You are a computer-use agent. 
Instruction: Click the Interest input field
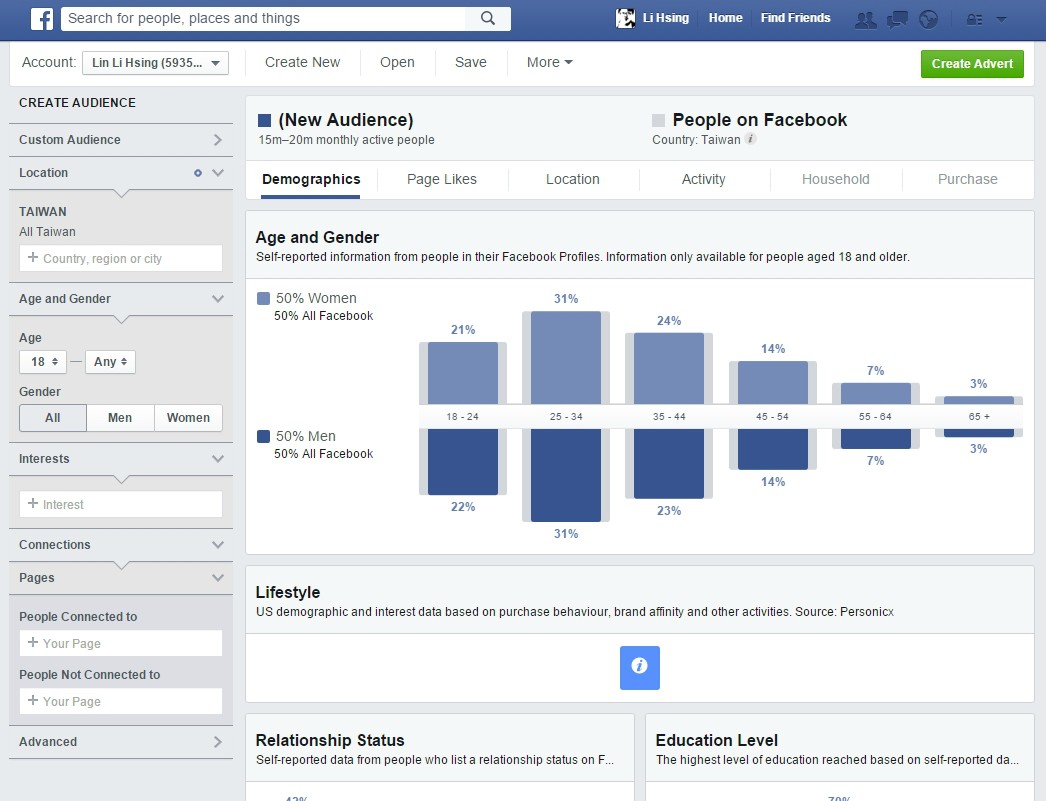point(121,504)
